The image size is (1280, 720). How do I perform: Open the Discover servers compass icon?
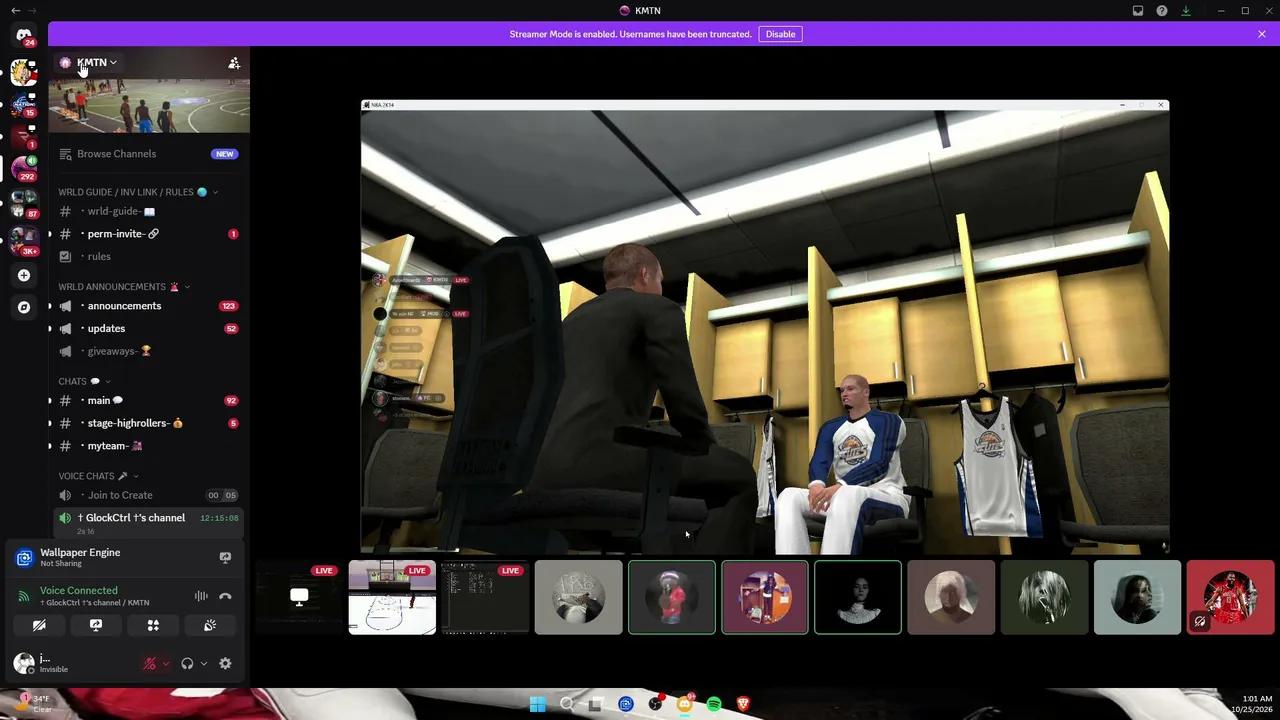point(24,307)
